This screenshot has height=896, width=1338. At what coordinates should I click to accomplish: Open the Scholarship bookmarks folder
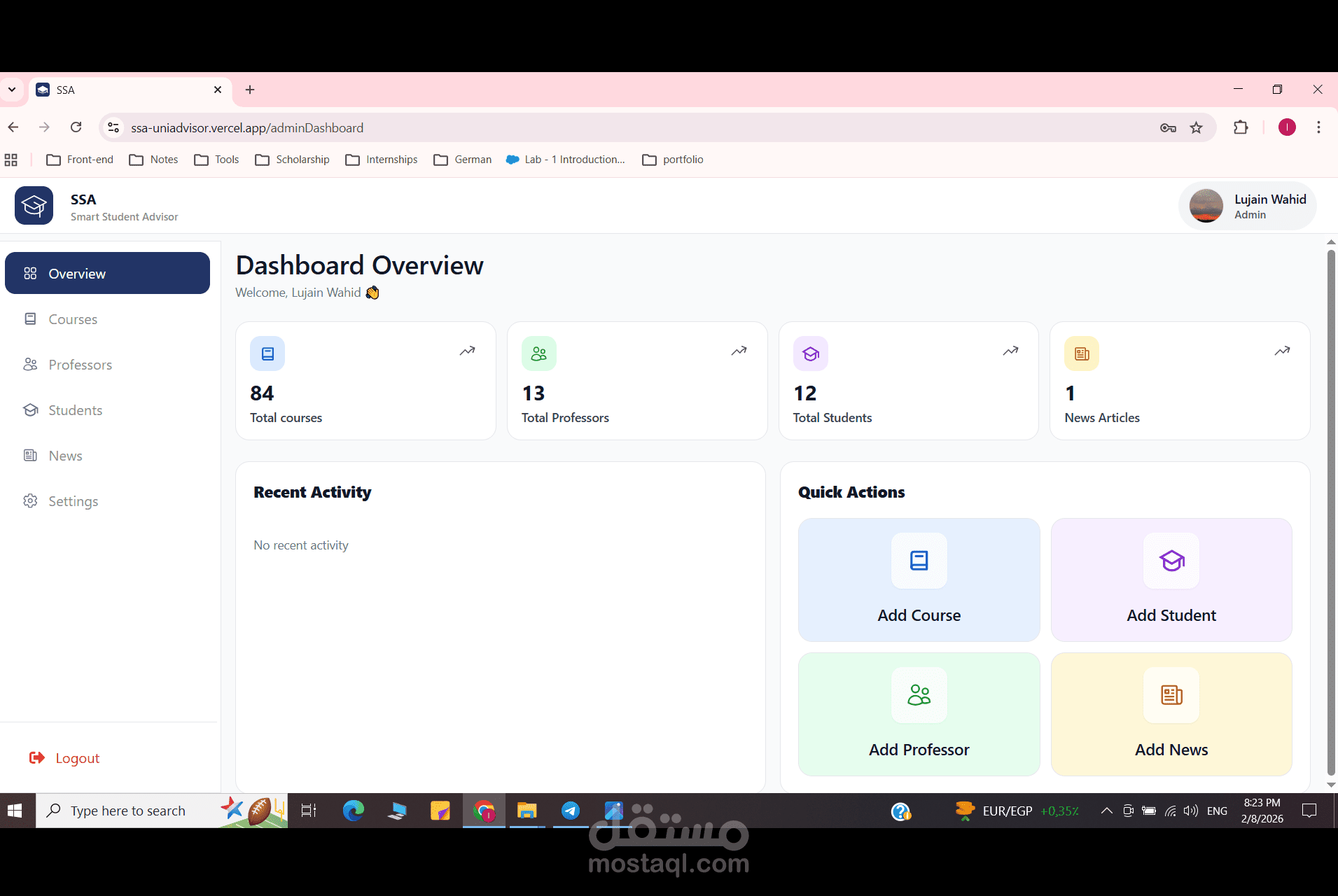[x=293, y=160]
